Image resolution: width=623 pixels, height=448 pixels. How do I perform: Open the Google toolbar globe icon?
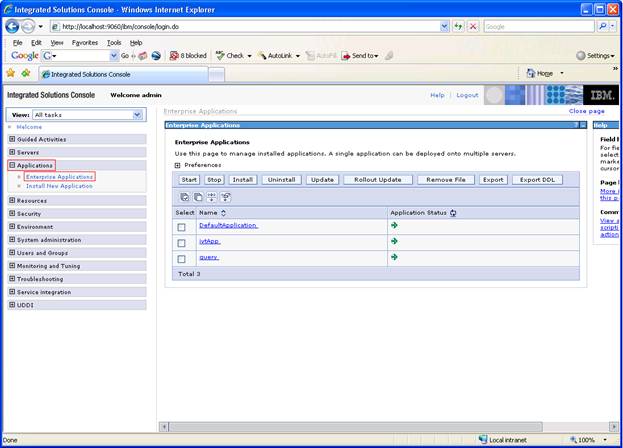tap(156, 56)
